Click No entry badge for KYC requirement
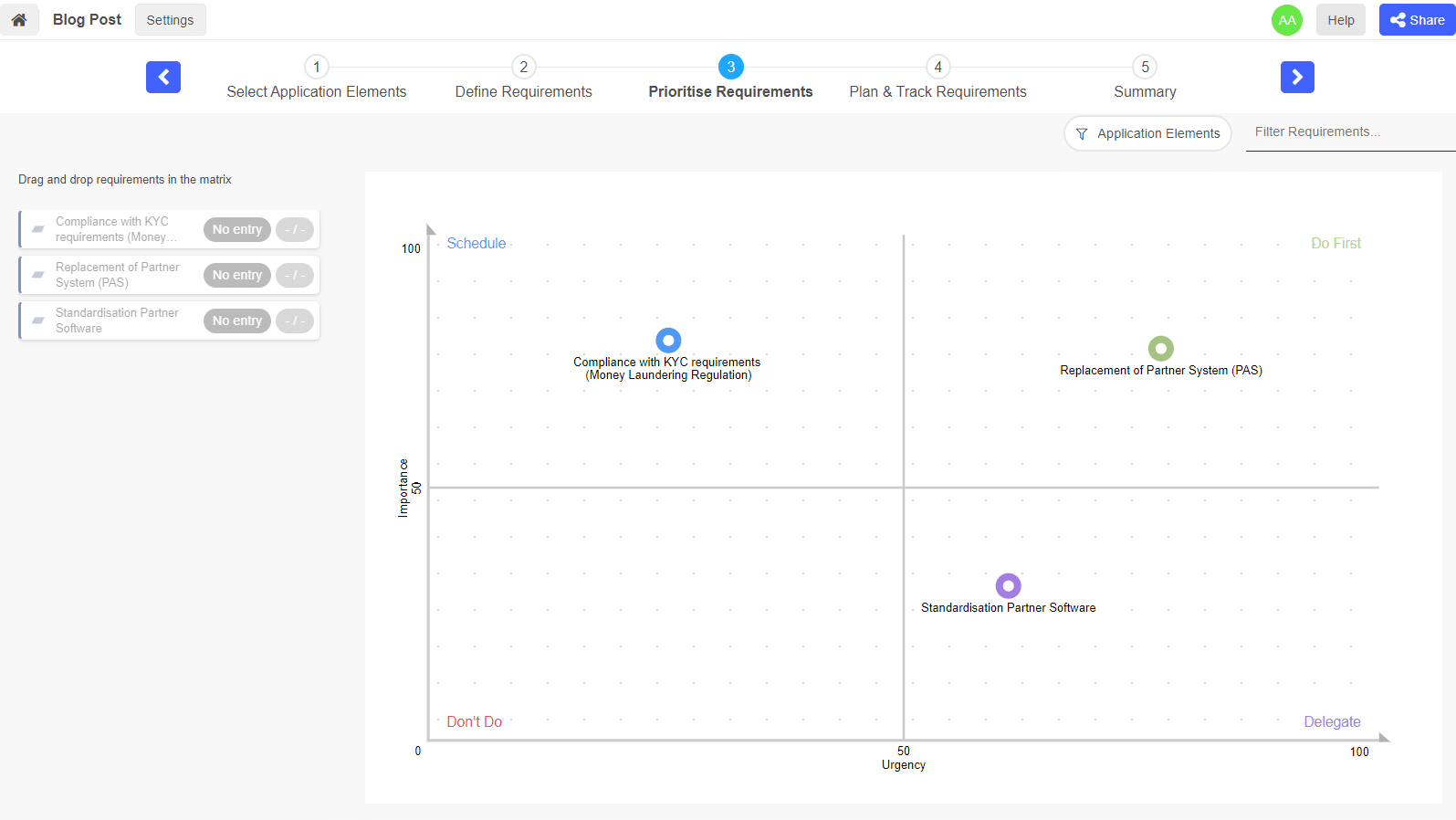The height and width of the screenshot is (820, 1456). (x=236, y=229)
